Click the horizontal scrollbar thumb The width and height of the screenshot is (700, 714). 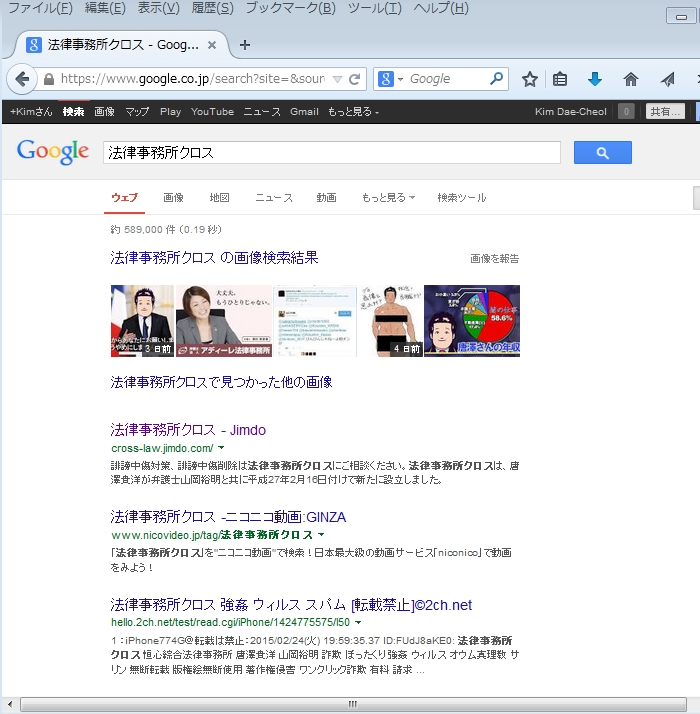click(353, 704)
